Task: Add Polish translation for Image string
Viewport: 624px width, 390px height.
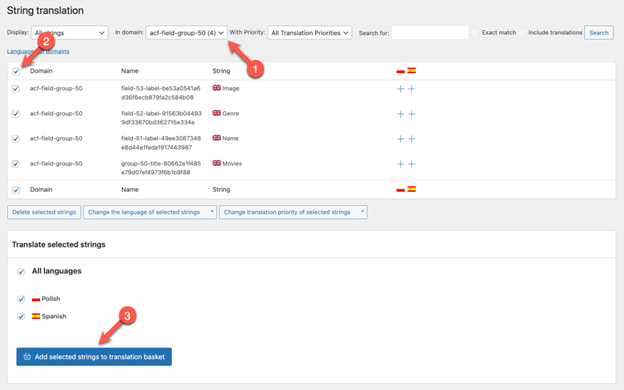Action: pos(400,89)
